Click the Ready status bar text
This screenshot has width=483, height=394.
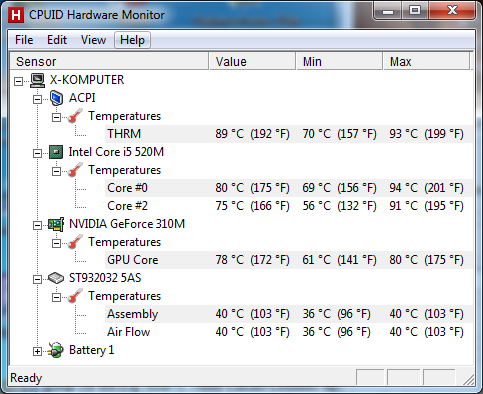(26, 378)
